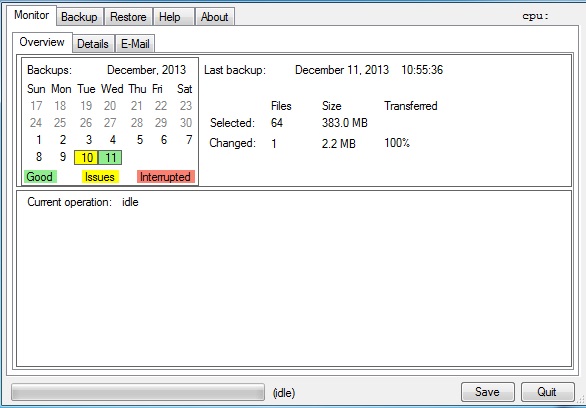Click the yellow Issues legend label

pyautogui.click(x=100, y=177)
